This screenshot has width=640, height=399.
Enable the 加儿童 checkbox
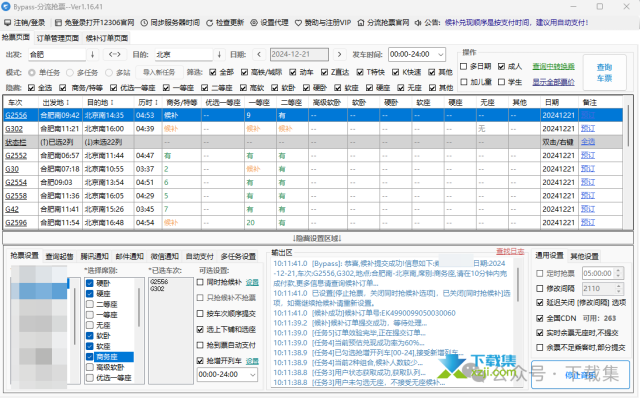coord(463,82)
